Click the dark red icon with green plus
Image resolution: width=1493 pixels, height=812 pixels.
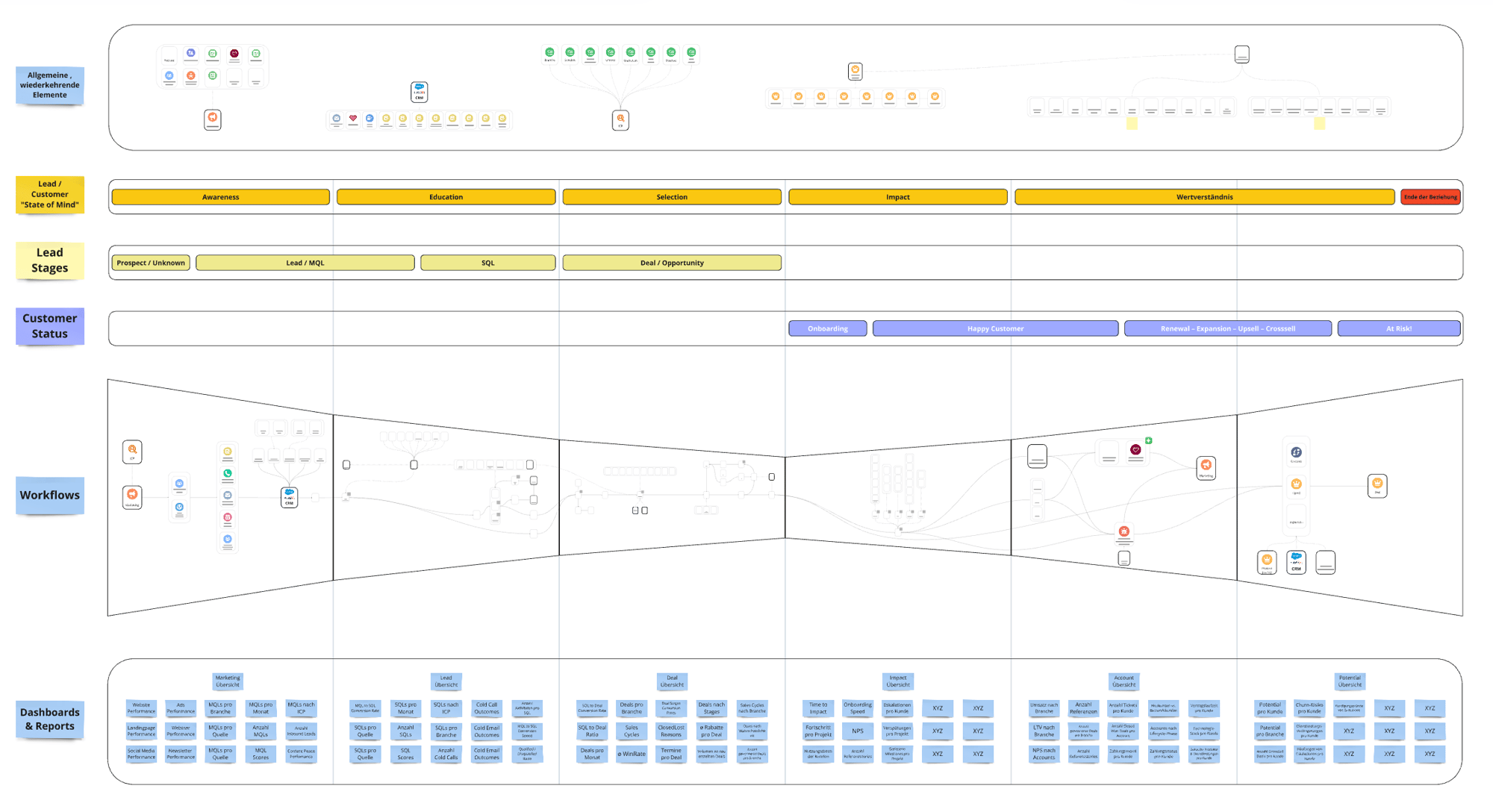[1135, 449]
